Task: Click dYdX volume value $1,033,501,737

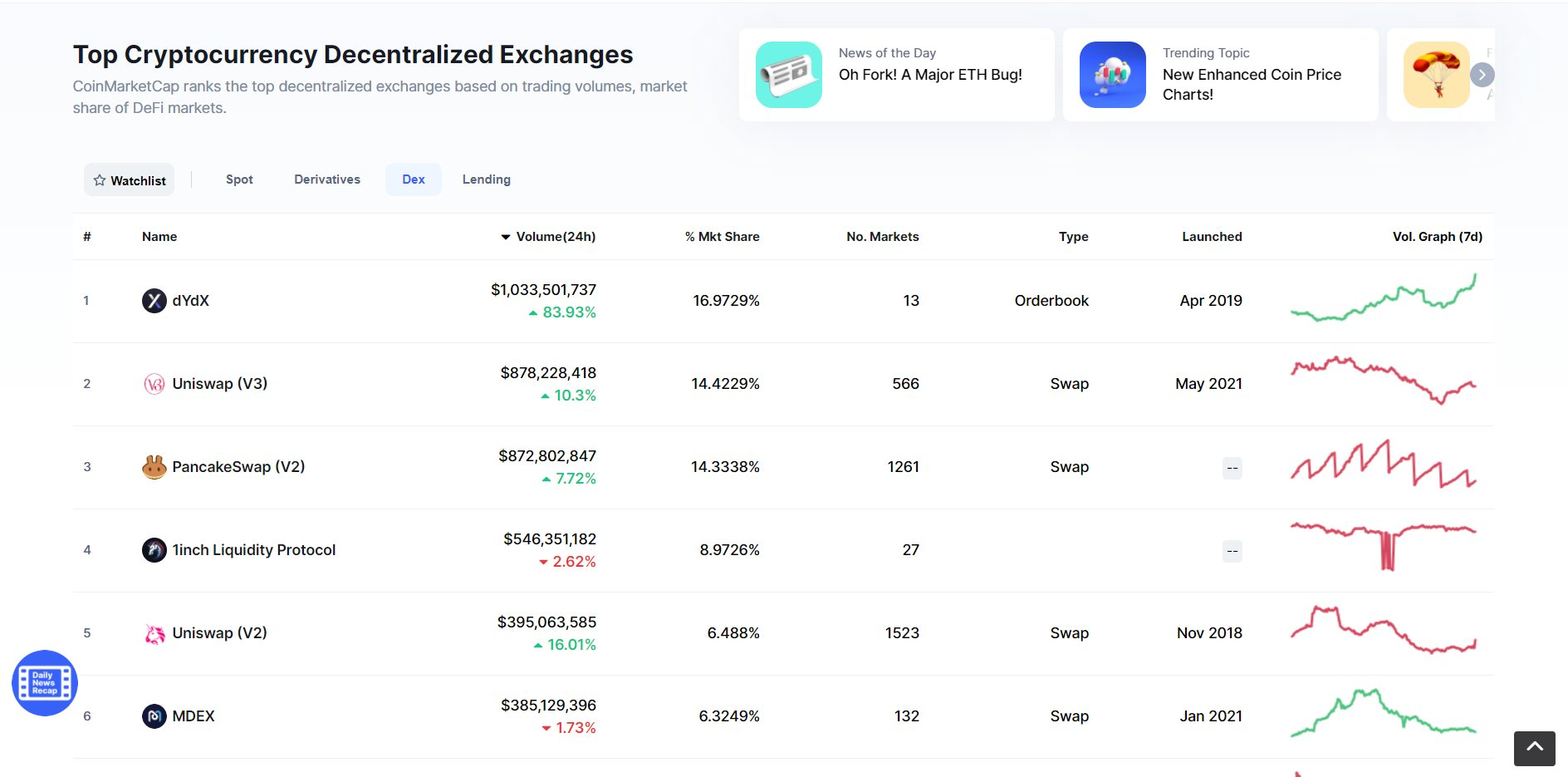Action: point(544,290)
